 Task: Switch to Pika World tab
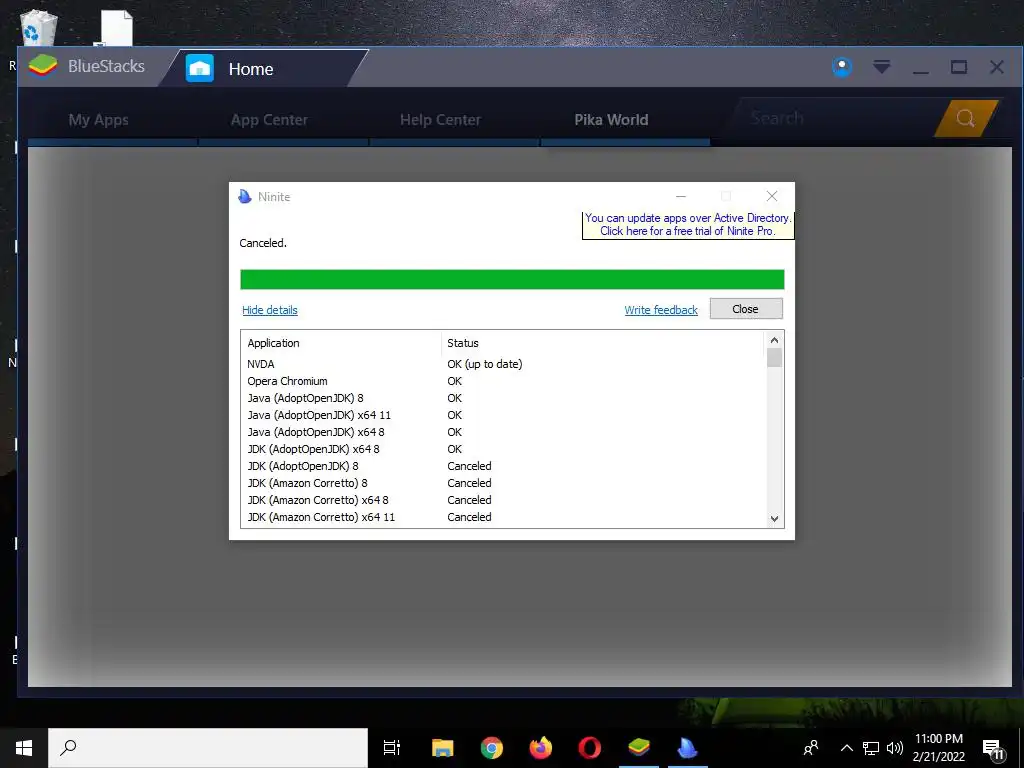[611, 120]
